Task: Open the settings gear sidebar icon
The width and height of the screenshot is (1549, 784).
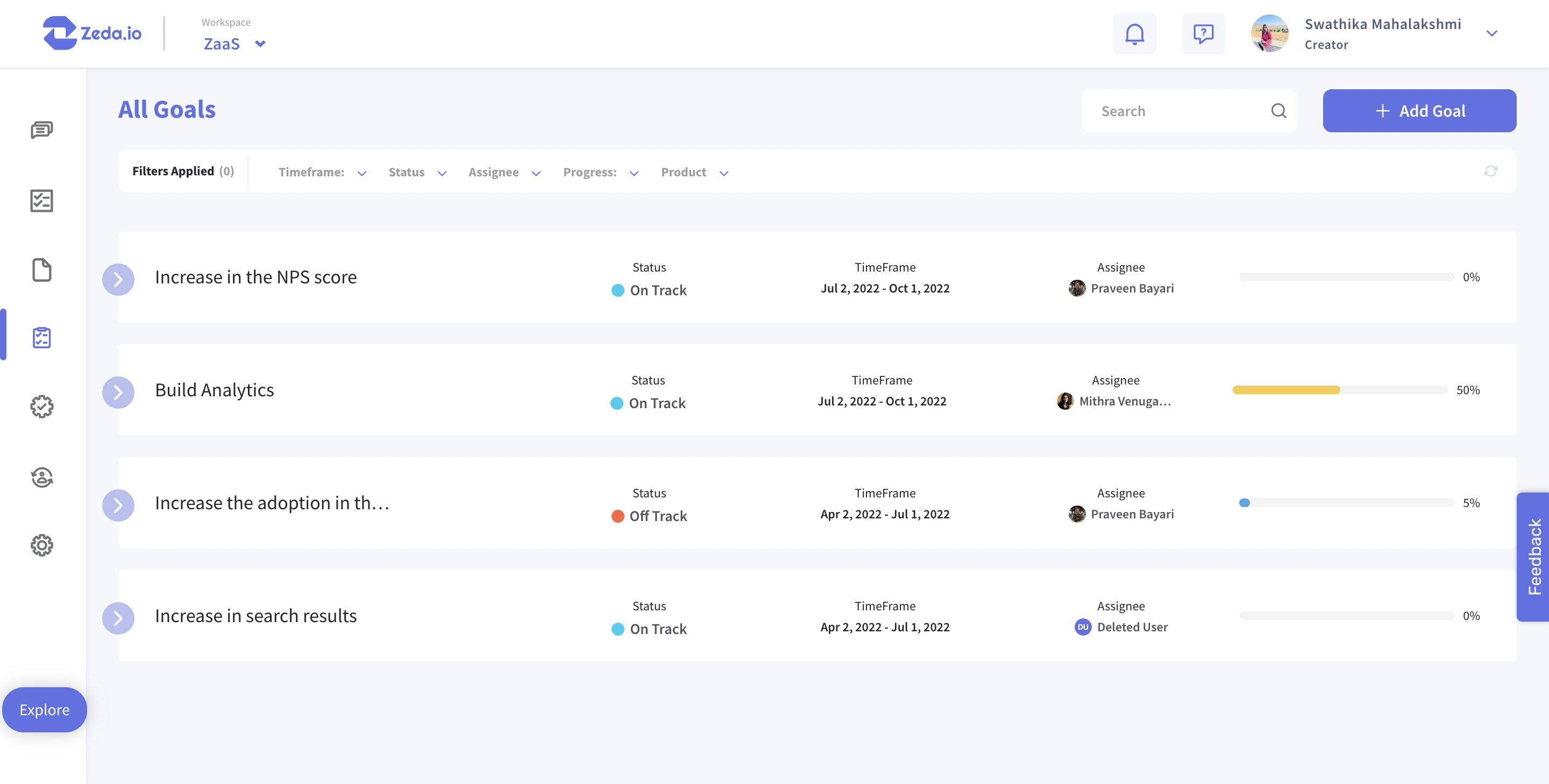Action: [x=41, y=545]
